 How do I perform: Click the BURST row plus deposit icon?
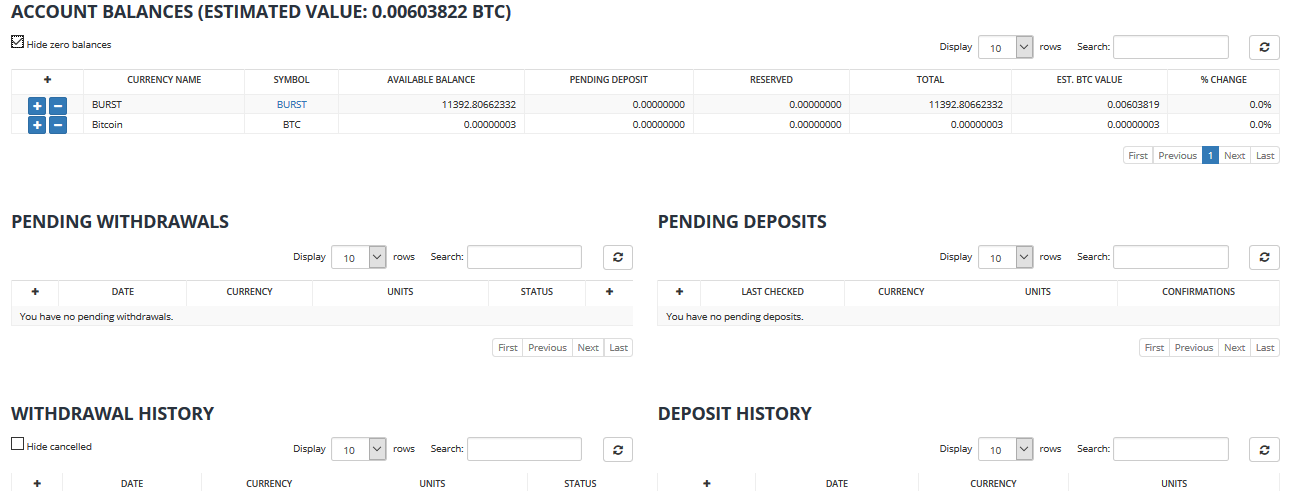[x=37, y=105]
